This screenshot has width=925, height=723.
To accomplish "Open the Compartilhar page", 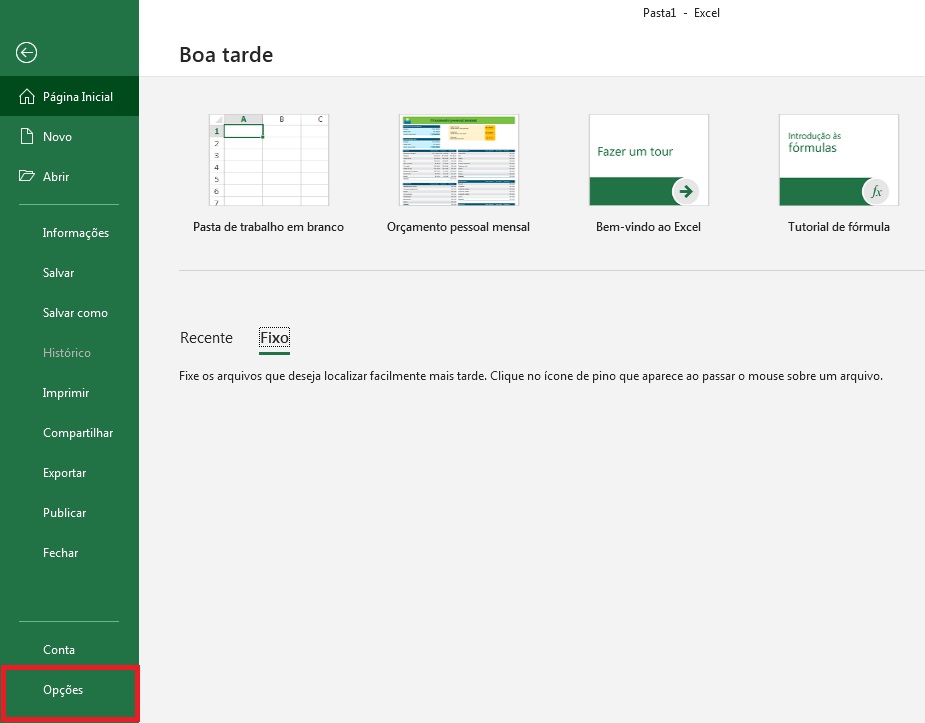I will [69, 433].
